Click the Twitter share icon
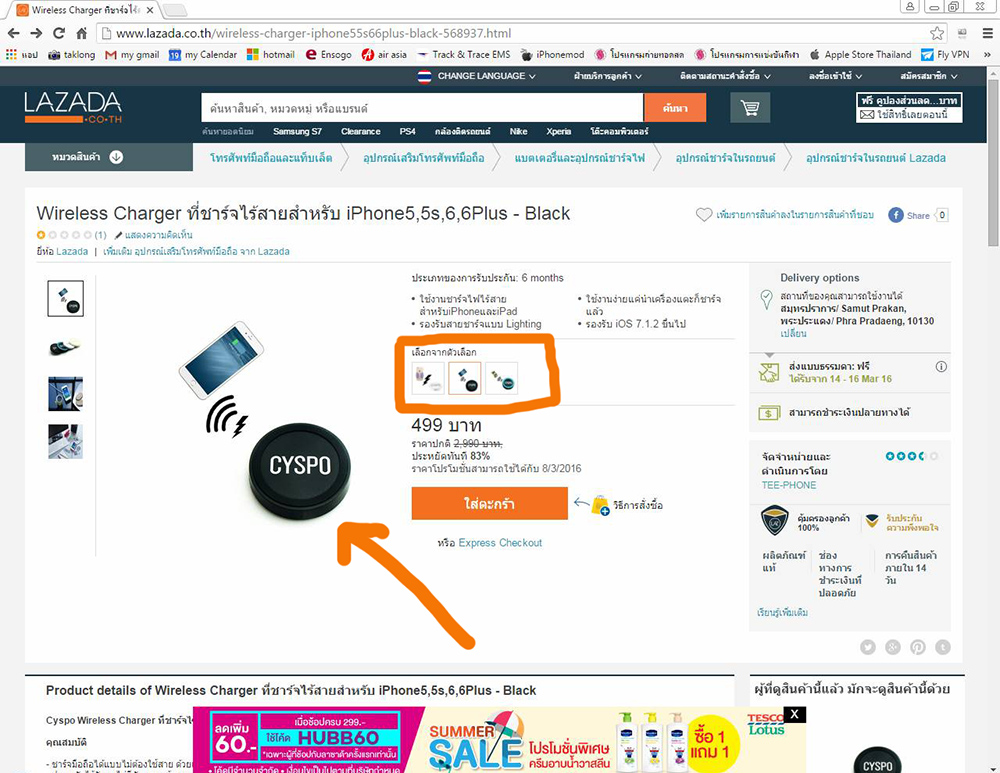This screenshot has width=1000, height=773. (867, 647)
